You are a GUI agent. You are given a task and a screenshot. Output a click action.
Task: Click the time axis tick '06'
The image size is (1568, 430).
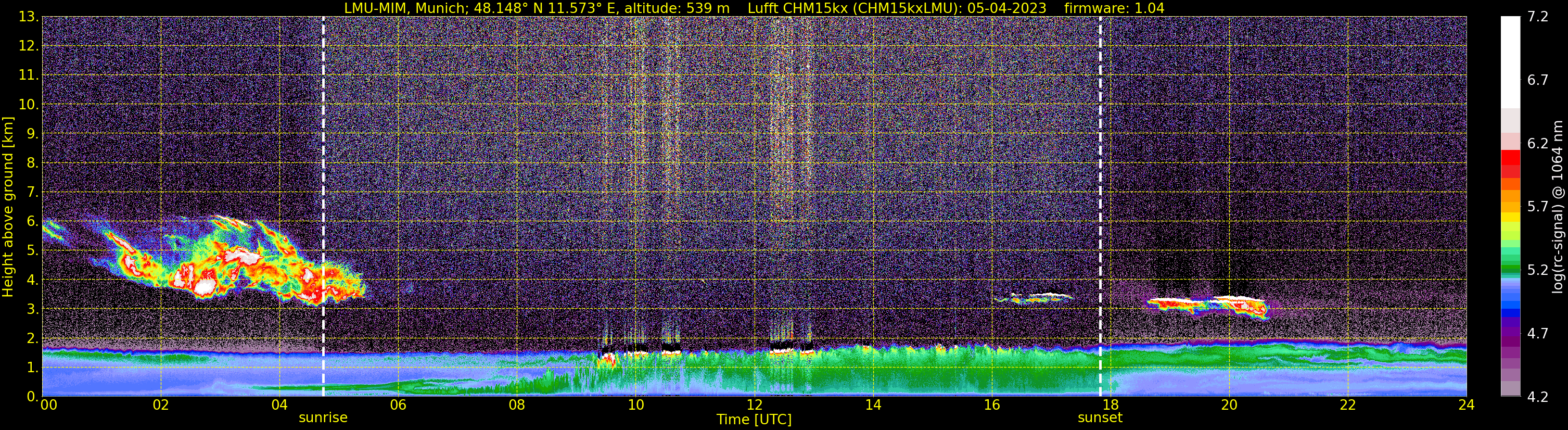click(398, 405)
